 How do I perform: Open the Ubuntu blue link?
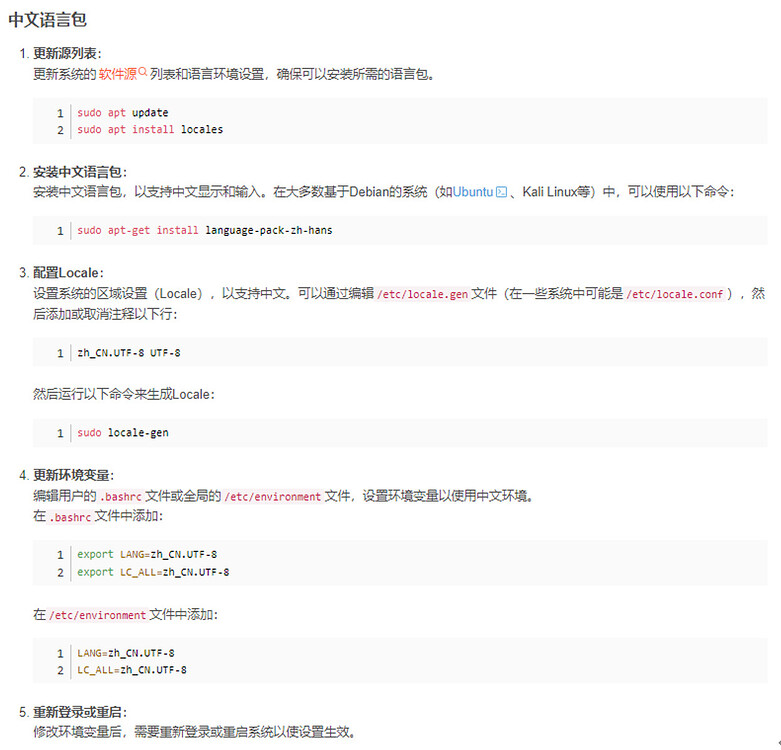(x=473, y=192)
